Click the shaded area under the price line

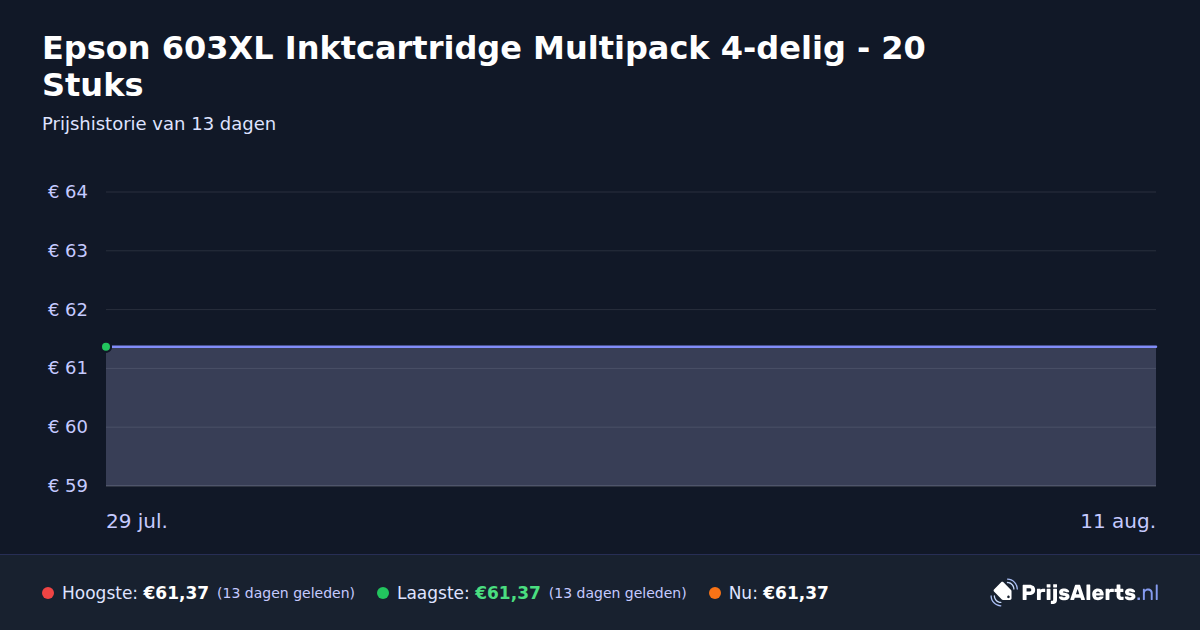pos(631,417)
